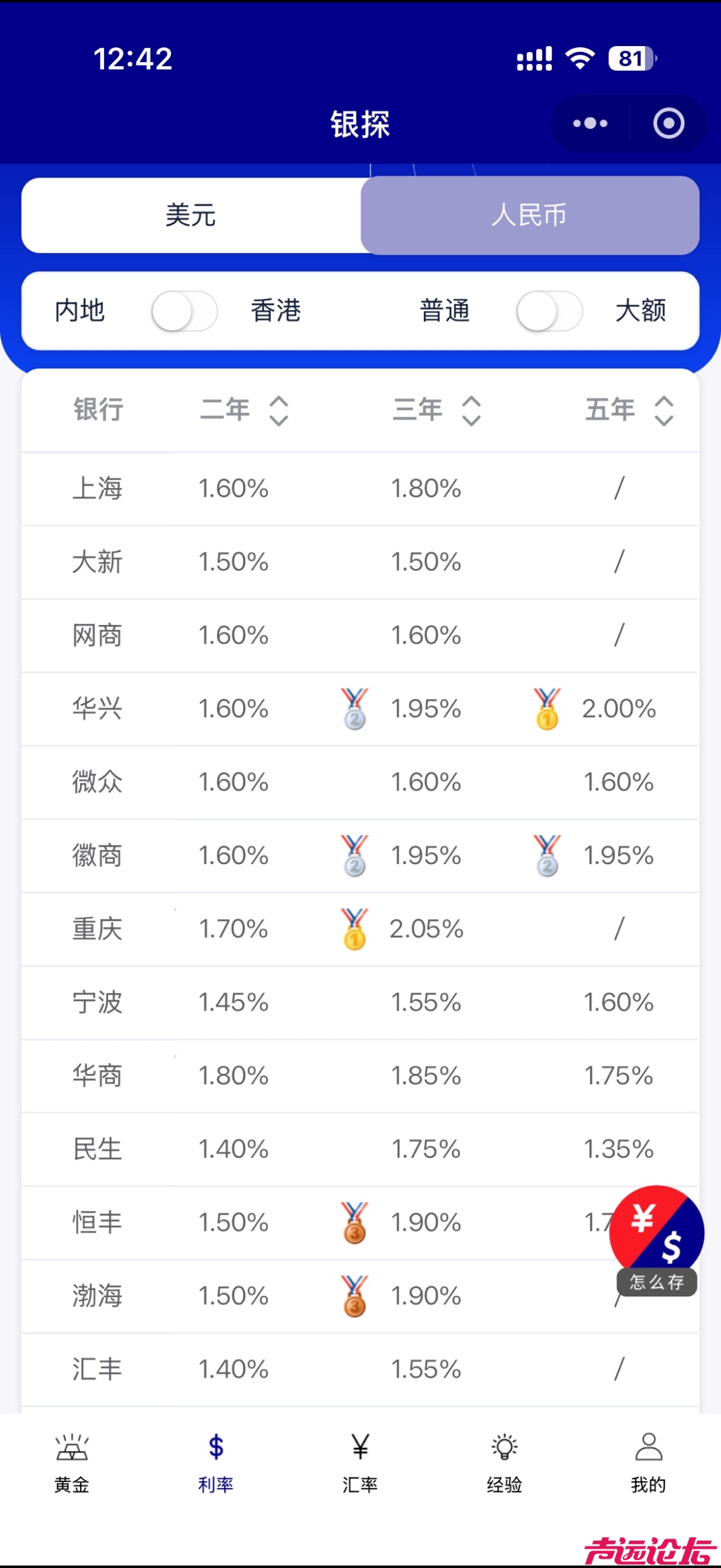The image size is (721, 1568).
Task: Toggle the 内地/香港 region switch
Action: pos(184,311)
